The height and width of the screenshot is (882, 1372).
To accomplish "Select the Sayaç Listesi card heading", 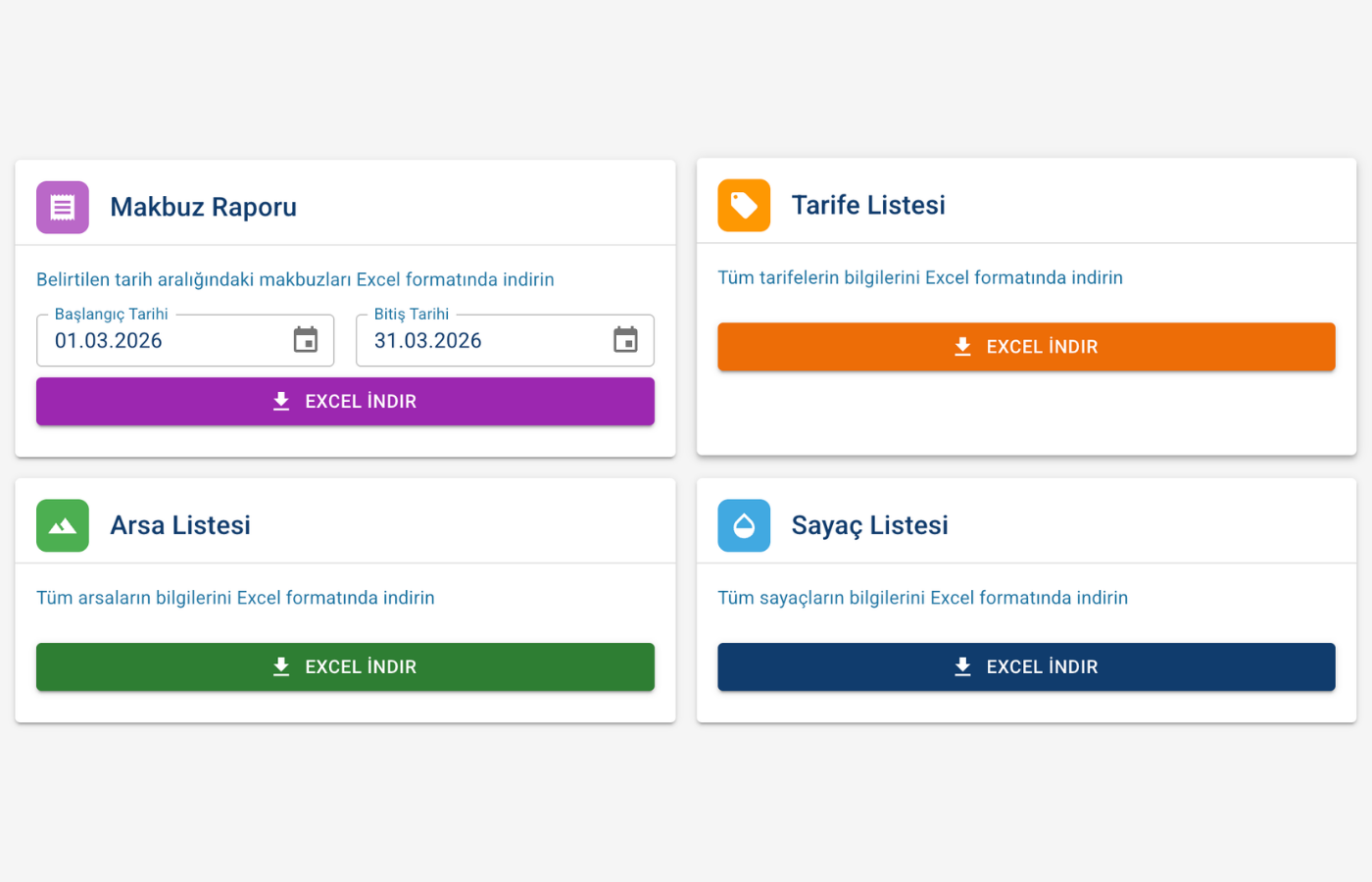I will click(869, 525).
